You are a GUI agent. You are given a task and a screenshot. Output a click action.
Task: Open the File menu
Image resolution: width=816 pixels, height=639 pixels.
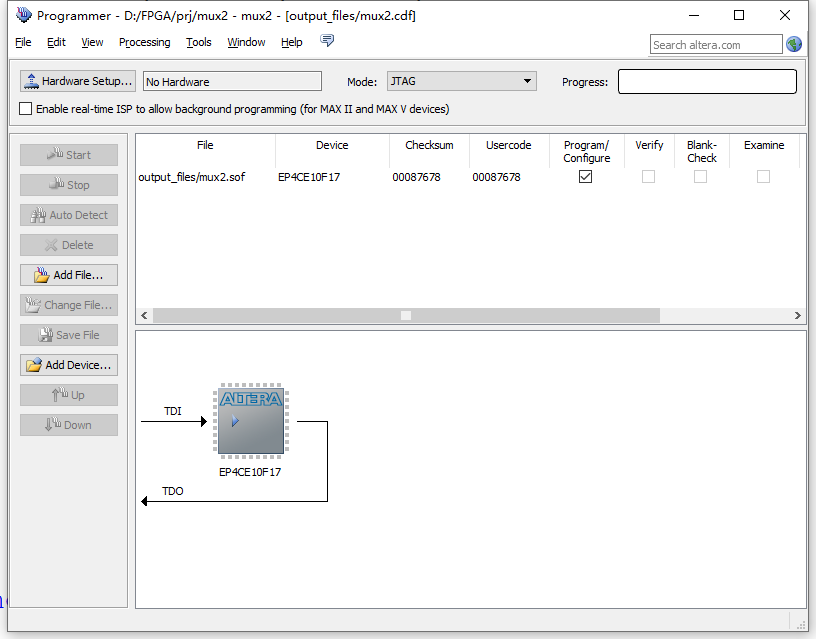click(23, 42)
